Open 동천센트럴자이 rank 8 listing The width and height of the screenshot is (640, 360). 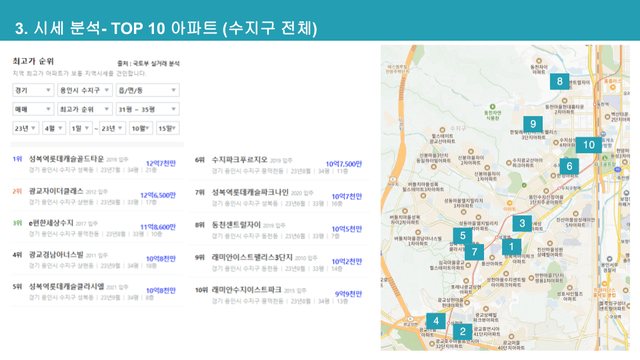click(236, 225)
